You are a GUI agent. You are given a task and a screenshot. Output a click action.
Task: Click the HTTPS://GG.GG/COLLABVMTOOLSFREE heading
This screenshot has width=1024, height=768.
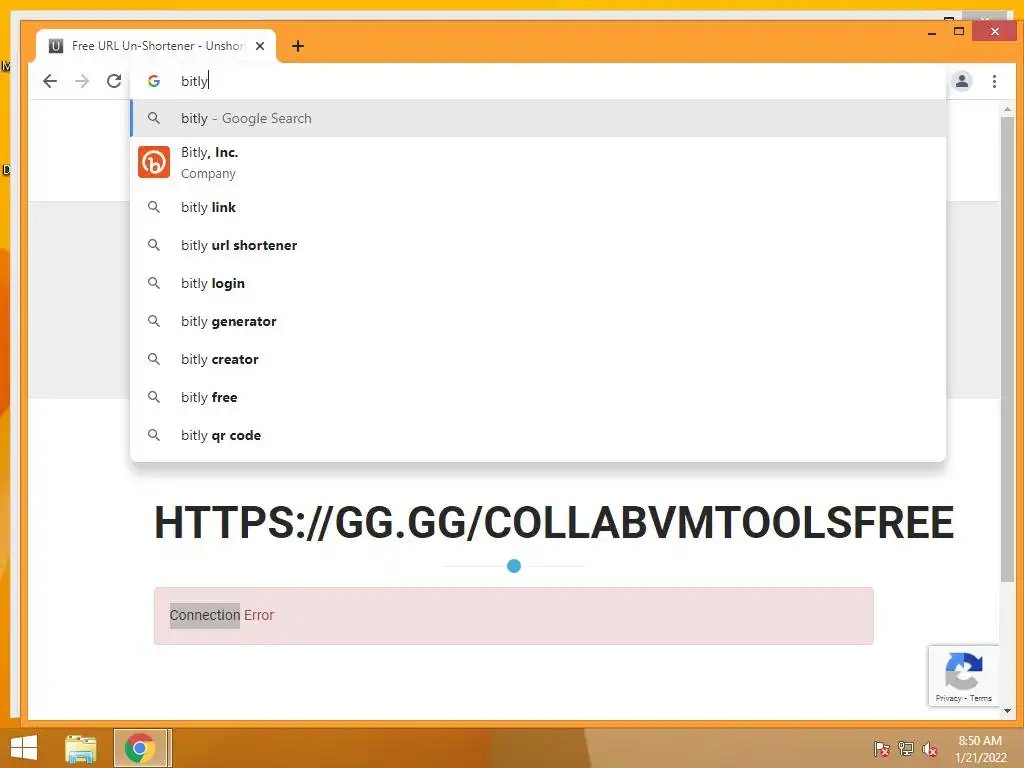pos(554,522)
